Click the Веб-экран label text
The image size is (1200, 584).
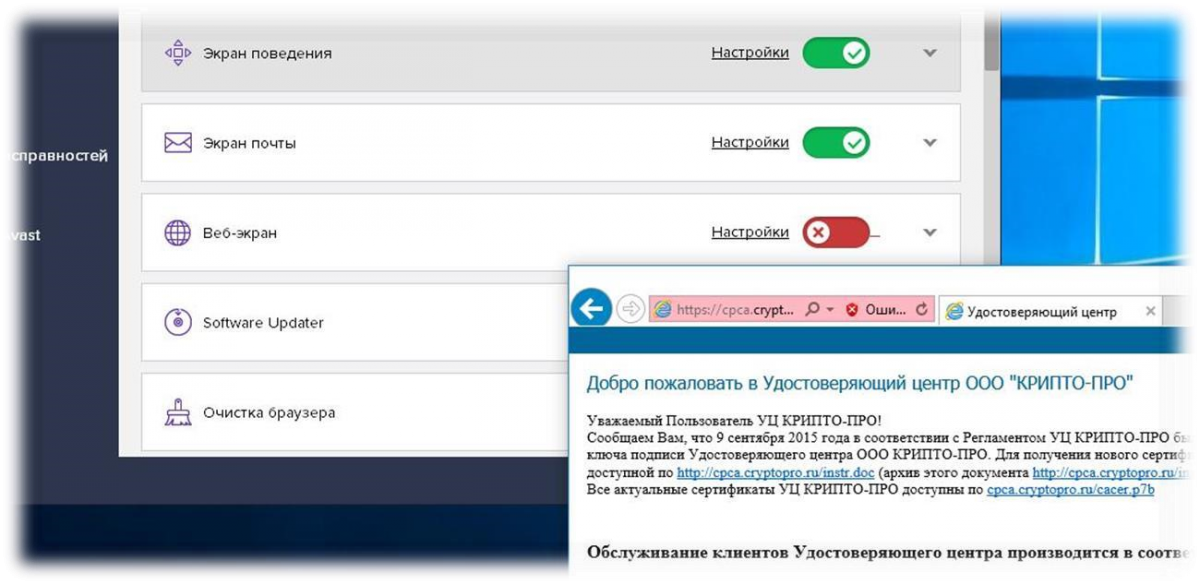coord(240,233)
